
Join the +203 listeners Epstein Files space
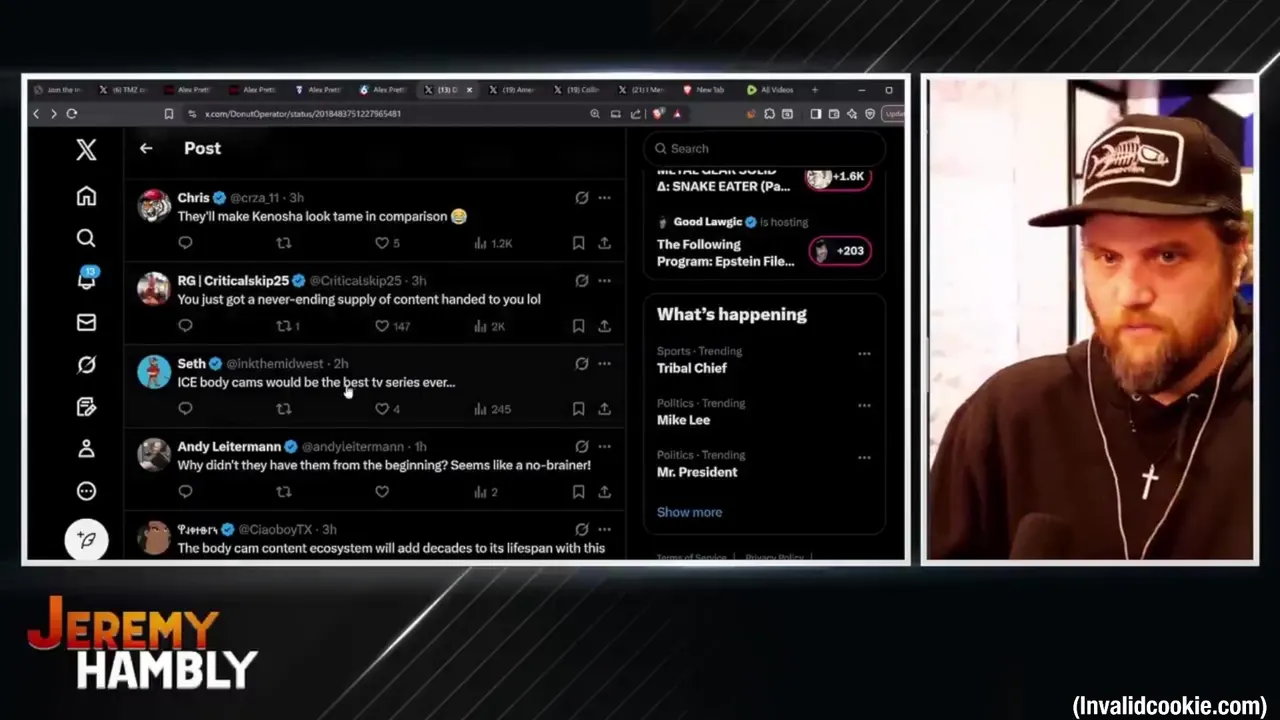(840, 251)
